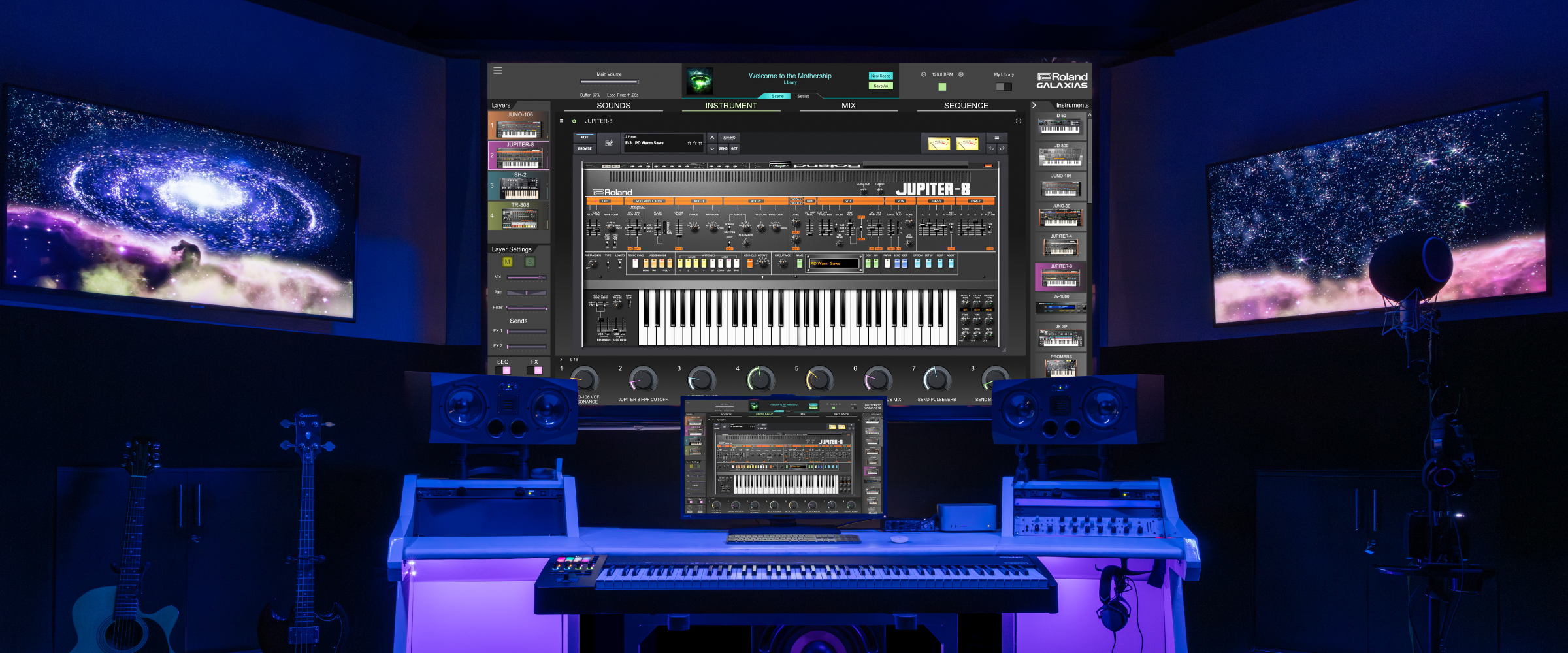Pick the JUPITER-4 instrument
This screenshot has width=1568, height=653.
1061,246
